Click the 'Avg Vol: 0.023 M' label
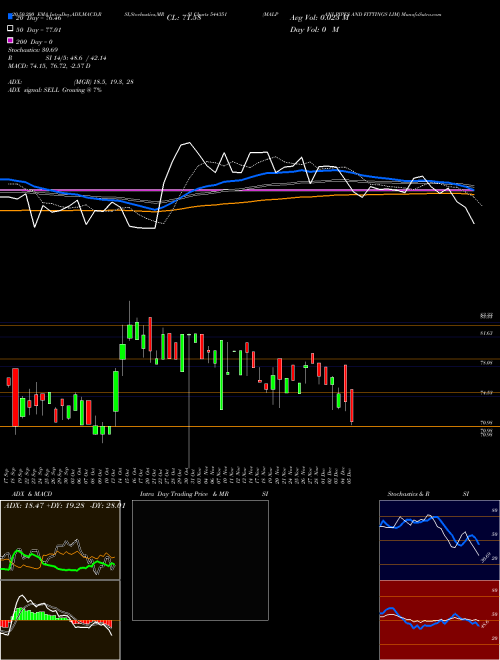Image resolution: width=500 pixels, height=660 pixels. (x=319, y=18)
